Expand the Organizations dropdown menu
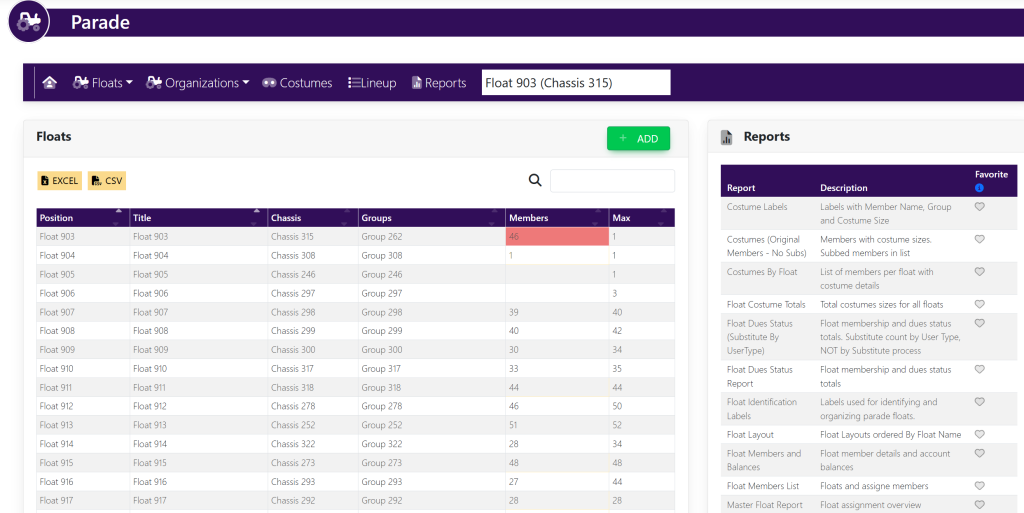1024x513 pixels. pos(198,83)
